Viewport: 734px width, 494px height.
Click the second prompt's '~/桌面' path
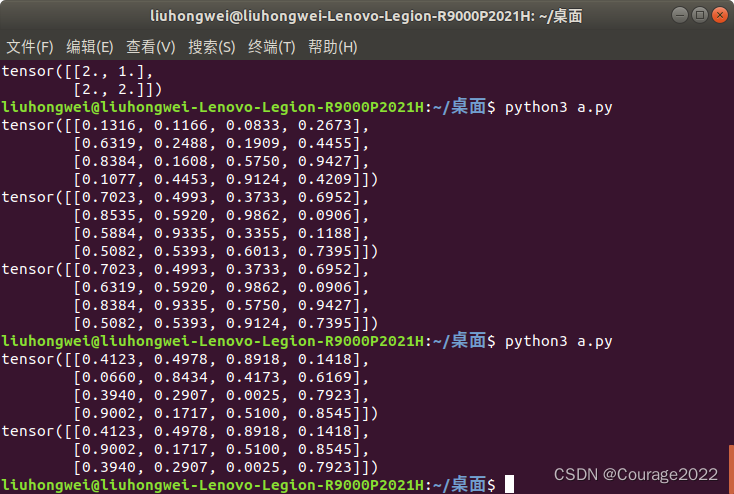(459, 341)
